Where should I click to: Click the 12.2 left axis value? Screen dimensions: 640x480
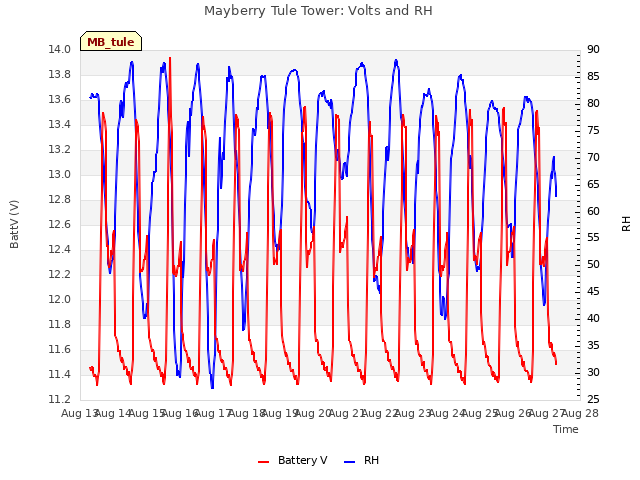coord(59,274)
